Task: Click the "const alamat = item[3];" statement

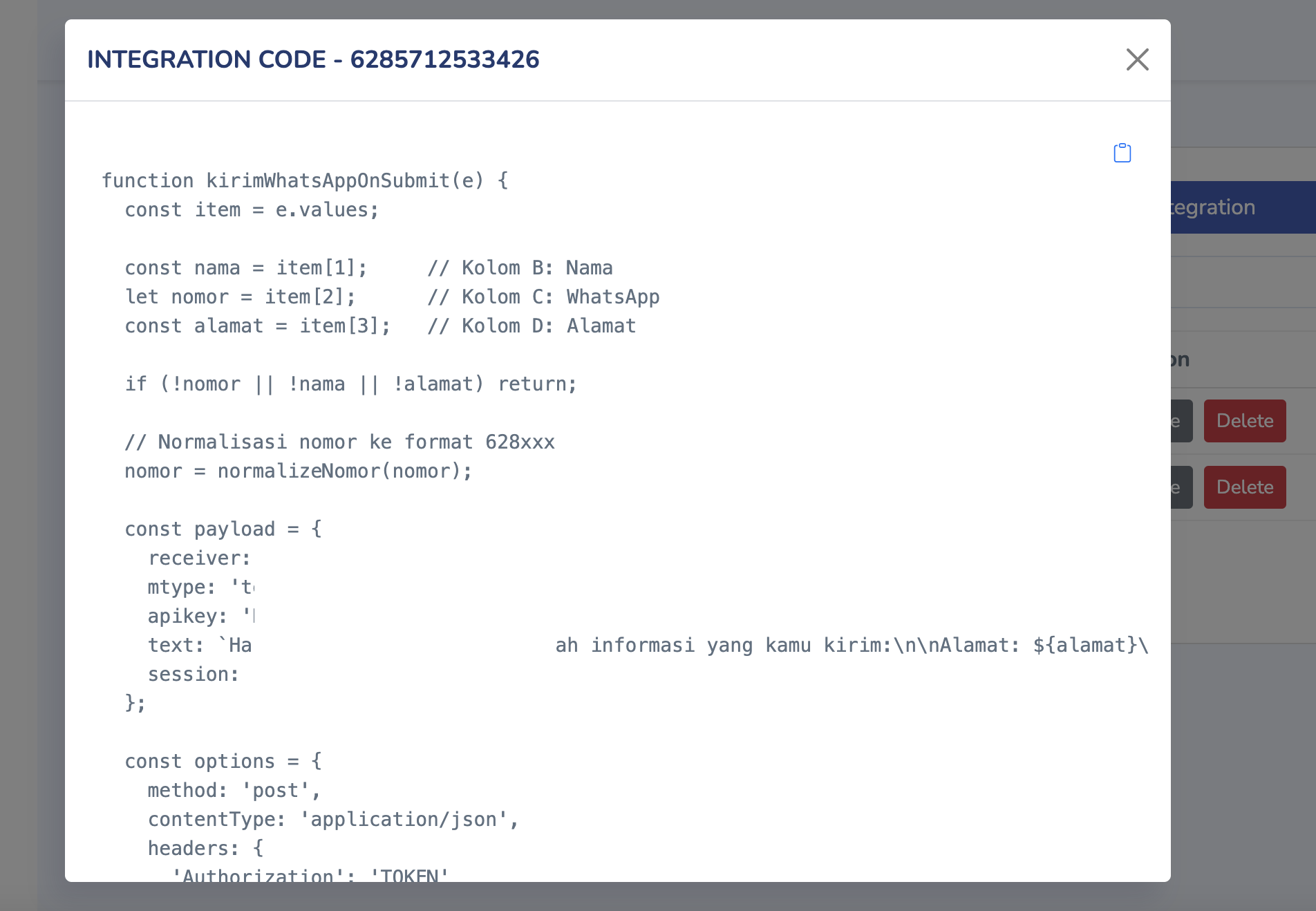Action: tap(257, 326)
